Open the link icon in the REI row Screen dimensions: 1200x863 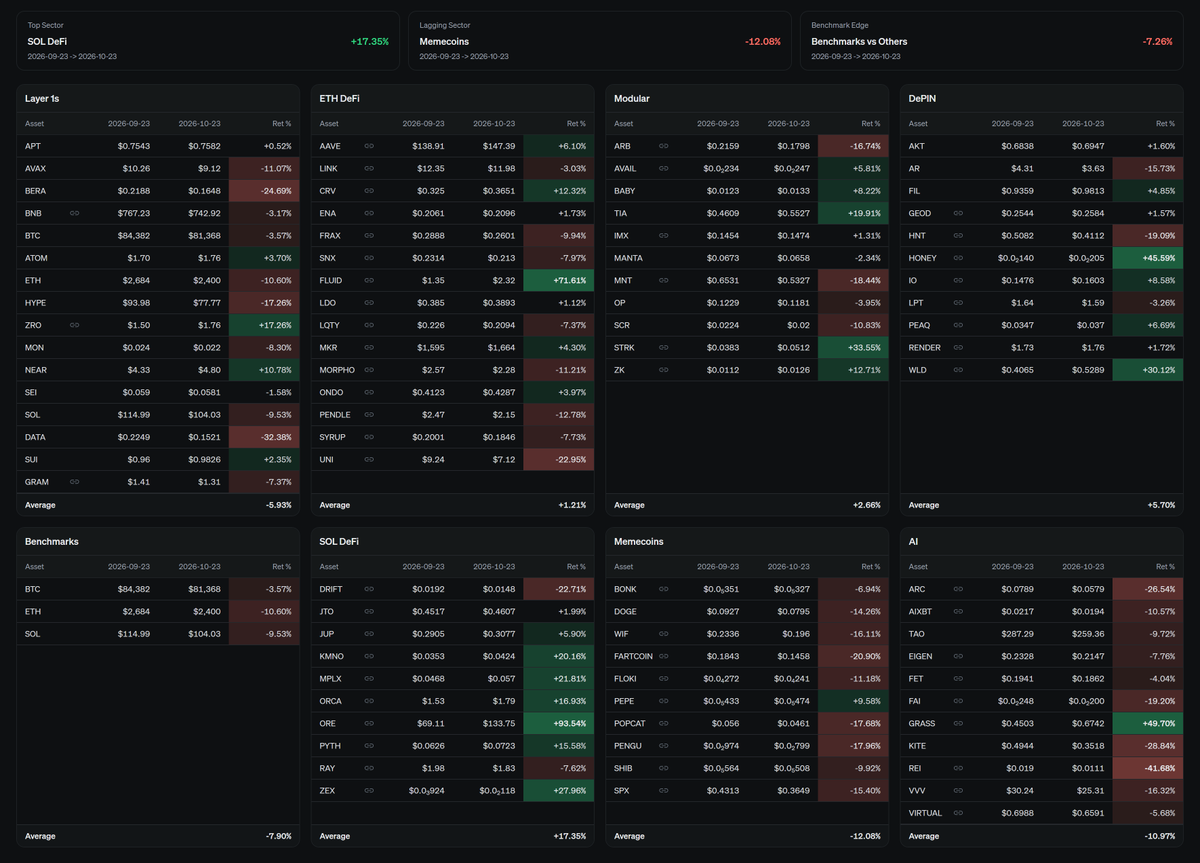958,768
